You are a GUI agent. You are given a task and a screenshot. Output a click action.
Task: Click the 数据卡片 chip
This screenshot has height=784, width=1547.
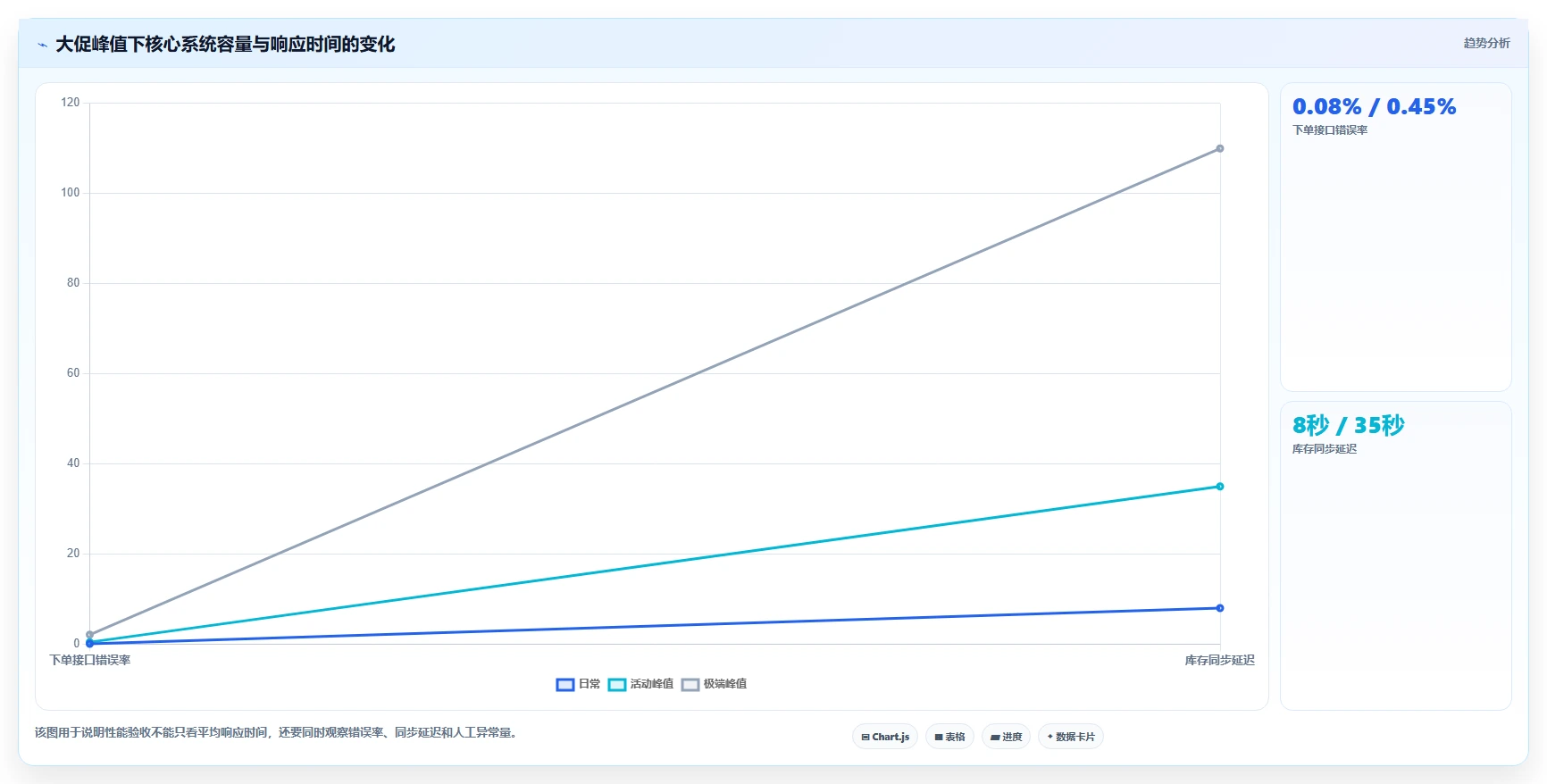click(1070, 737)
